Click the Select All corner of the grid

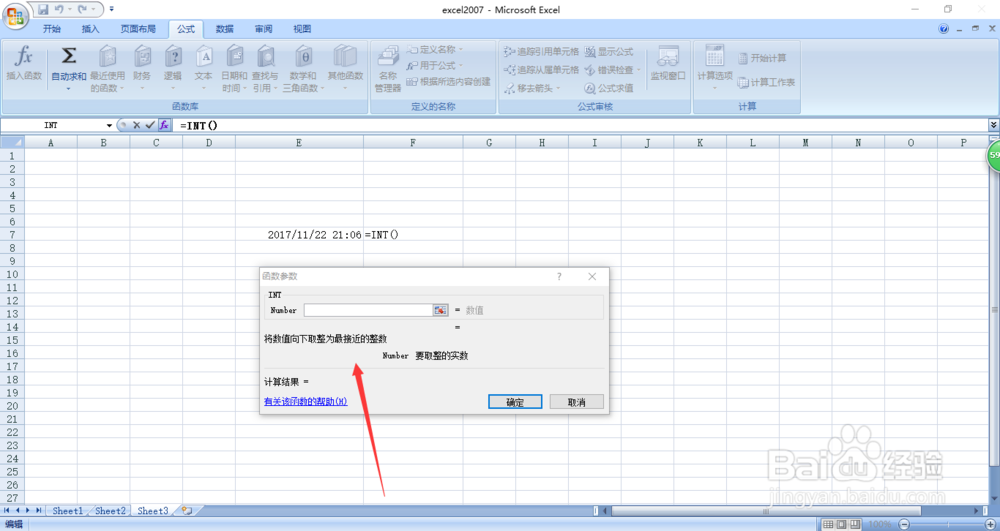pyautogui.click(x=12, y=143)
